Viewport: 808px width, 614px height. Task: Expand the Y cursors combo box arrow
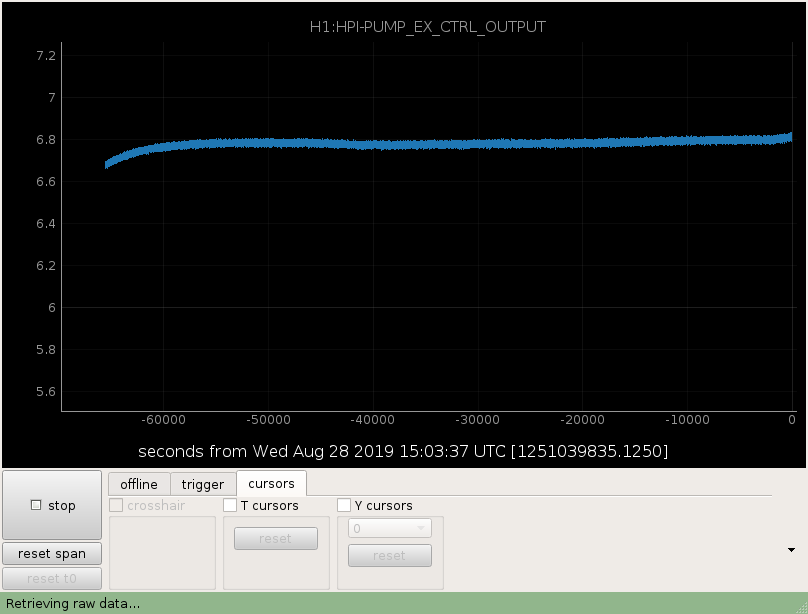[x=421, y=528]
